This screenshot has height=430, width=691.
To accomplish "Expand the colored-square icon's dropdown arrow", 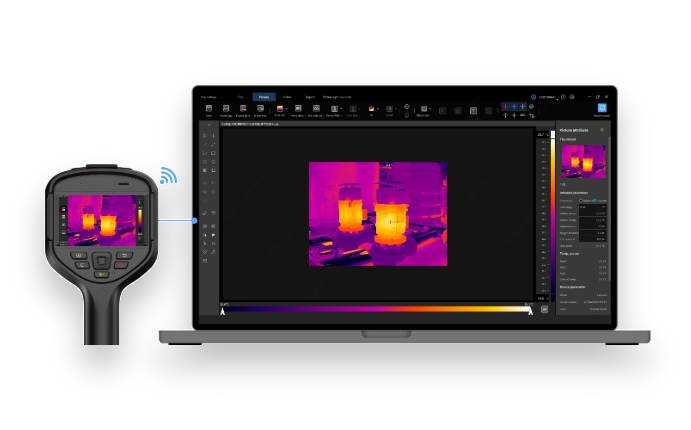I will pos(378,109).
